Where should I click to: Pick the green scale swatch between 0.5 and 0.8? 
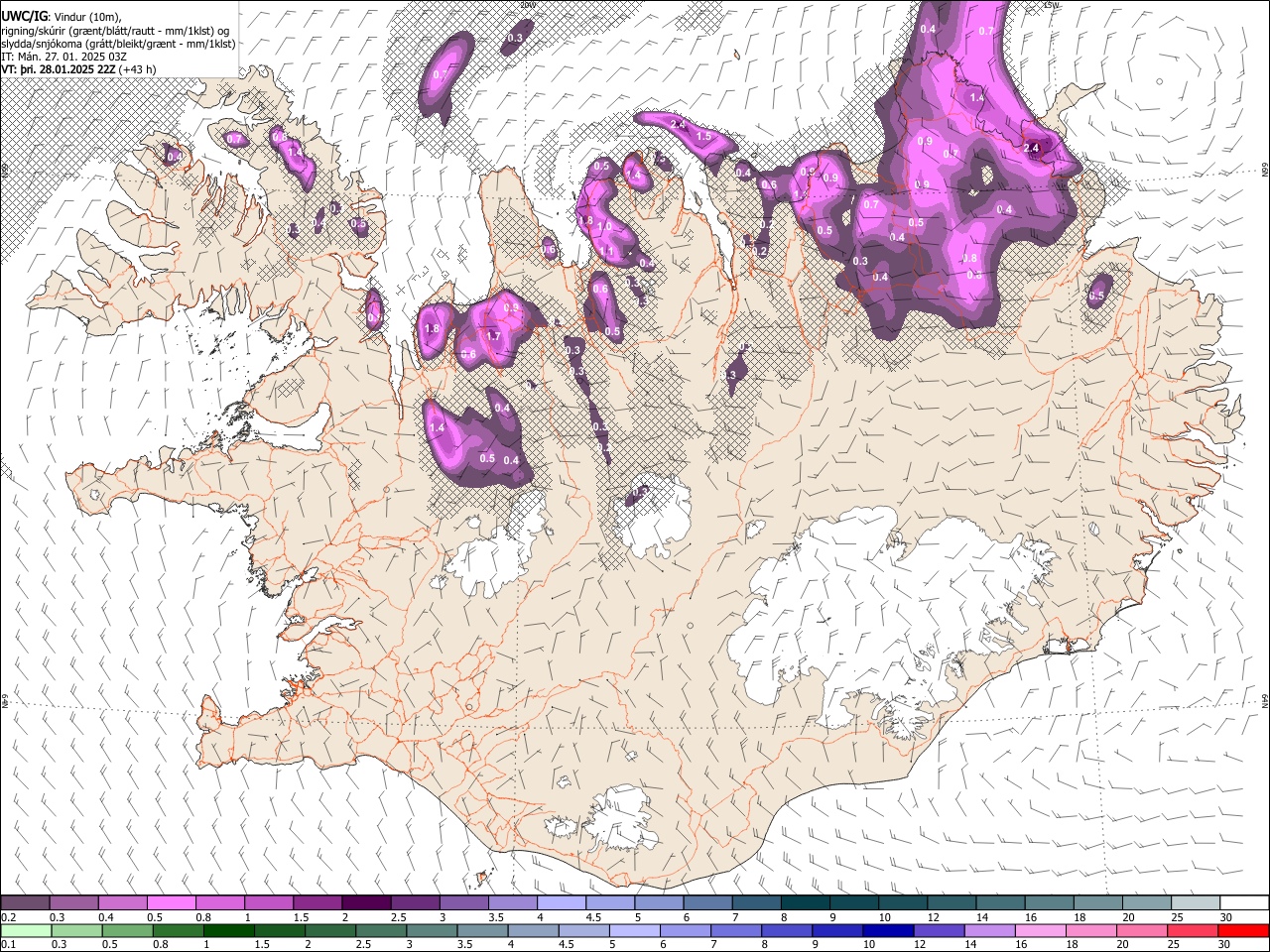coord(127,930)
